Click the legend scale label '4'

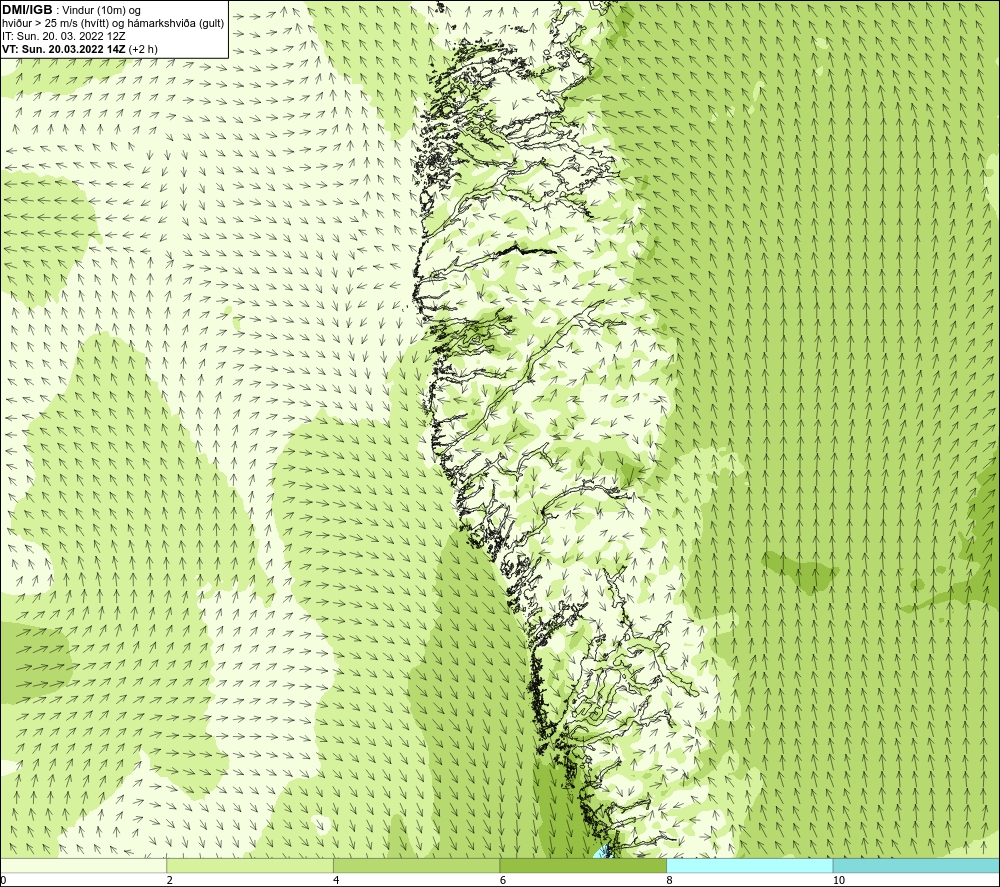pos(336,880)
